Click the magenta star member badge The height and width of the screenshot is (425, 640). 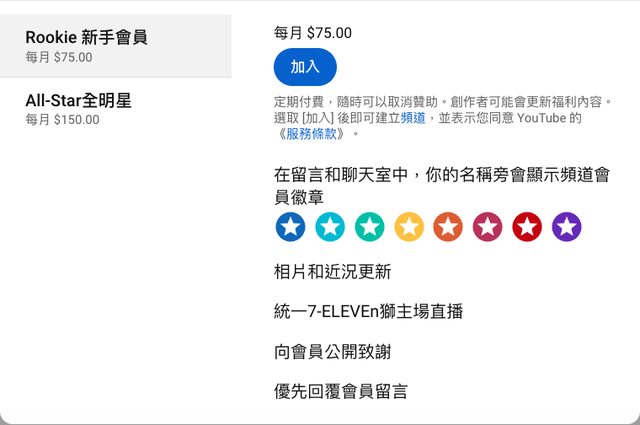(487, 227)
